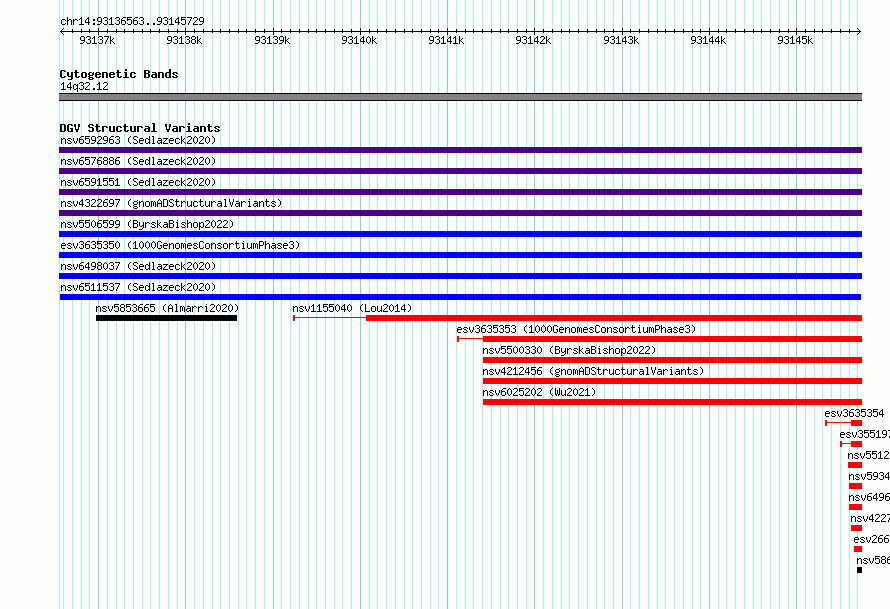
Task: Click the small red bar under nsv5934
Action: tap(855, 486)
